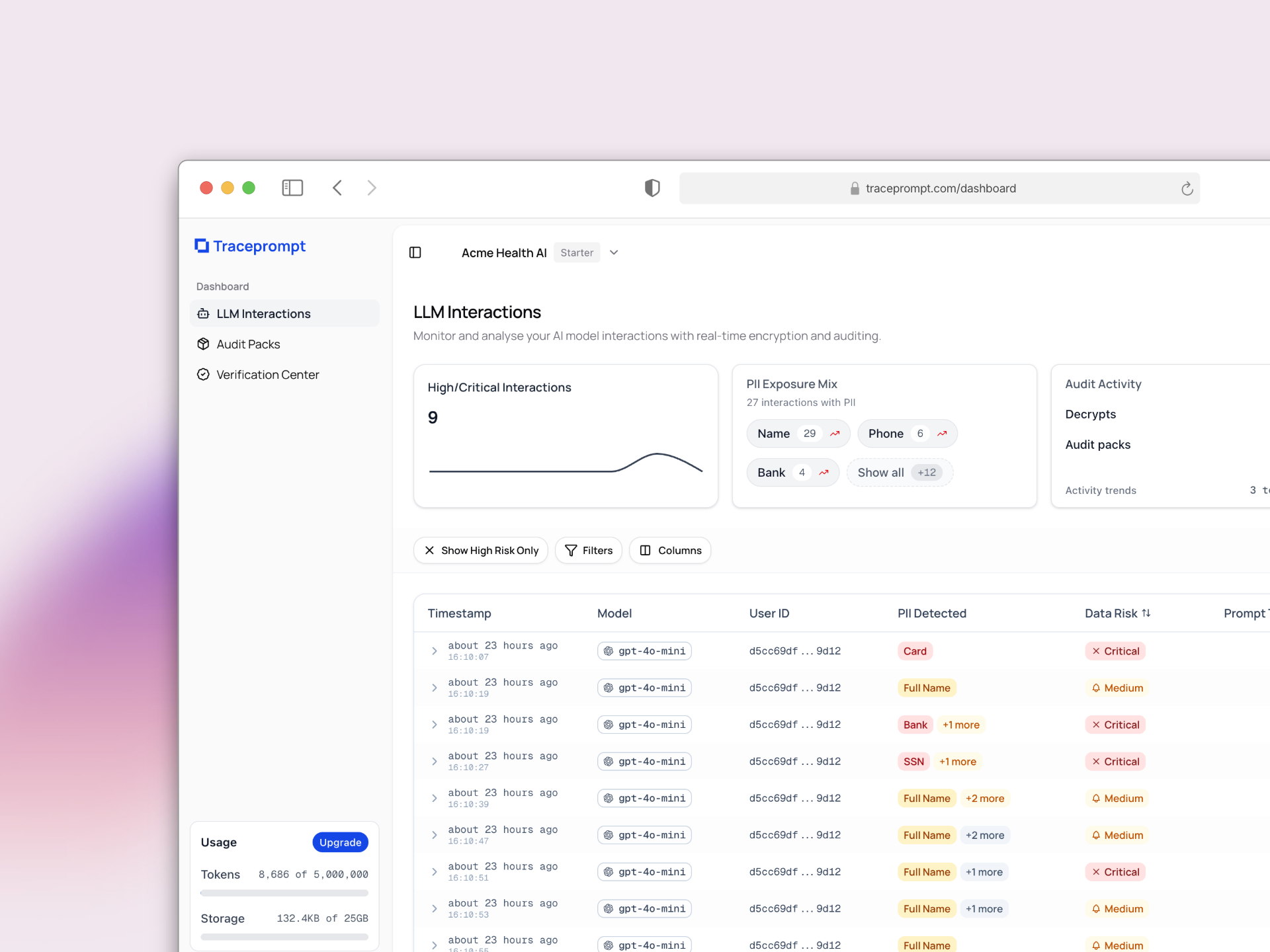The width and height of the screenshot is (1270, 952).
Task: Open LLM Interactions in sidebar
Action: pyautogui.click(x=284, y=314)
